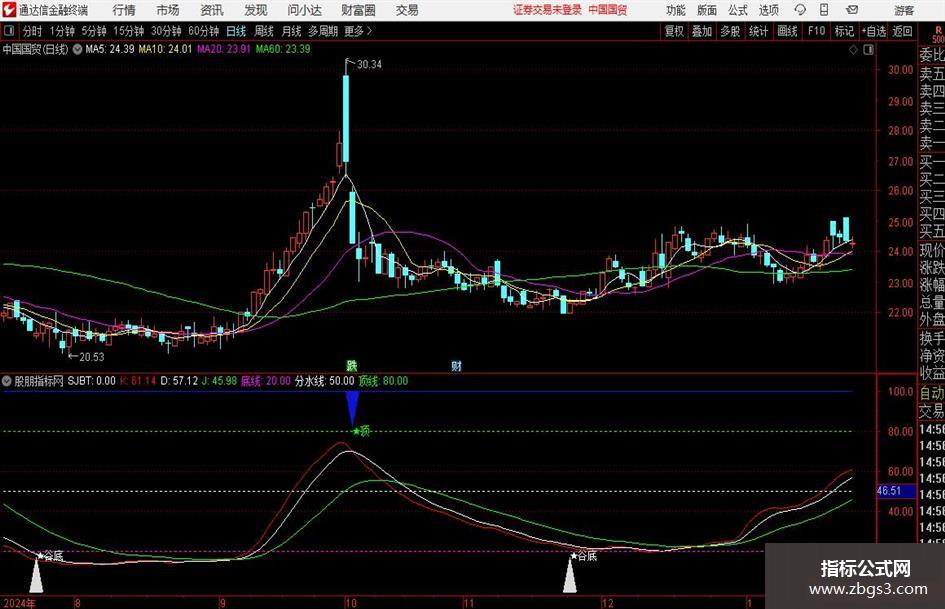This screenshot has height=609, width=945.
Task: Switch to 月线 monthly period tab
Action: (292, 31)
